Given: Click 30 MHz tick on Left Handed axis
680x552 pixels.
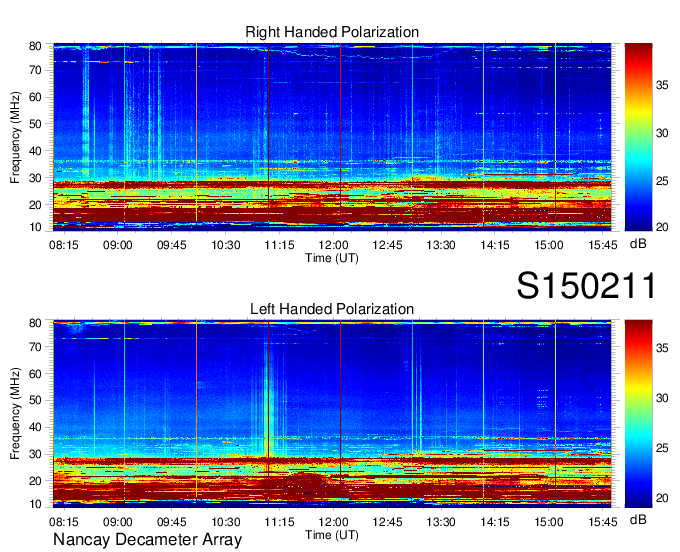Looking at the screenshot, I should point(35,454).
